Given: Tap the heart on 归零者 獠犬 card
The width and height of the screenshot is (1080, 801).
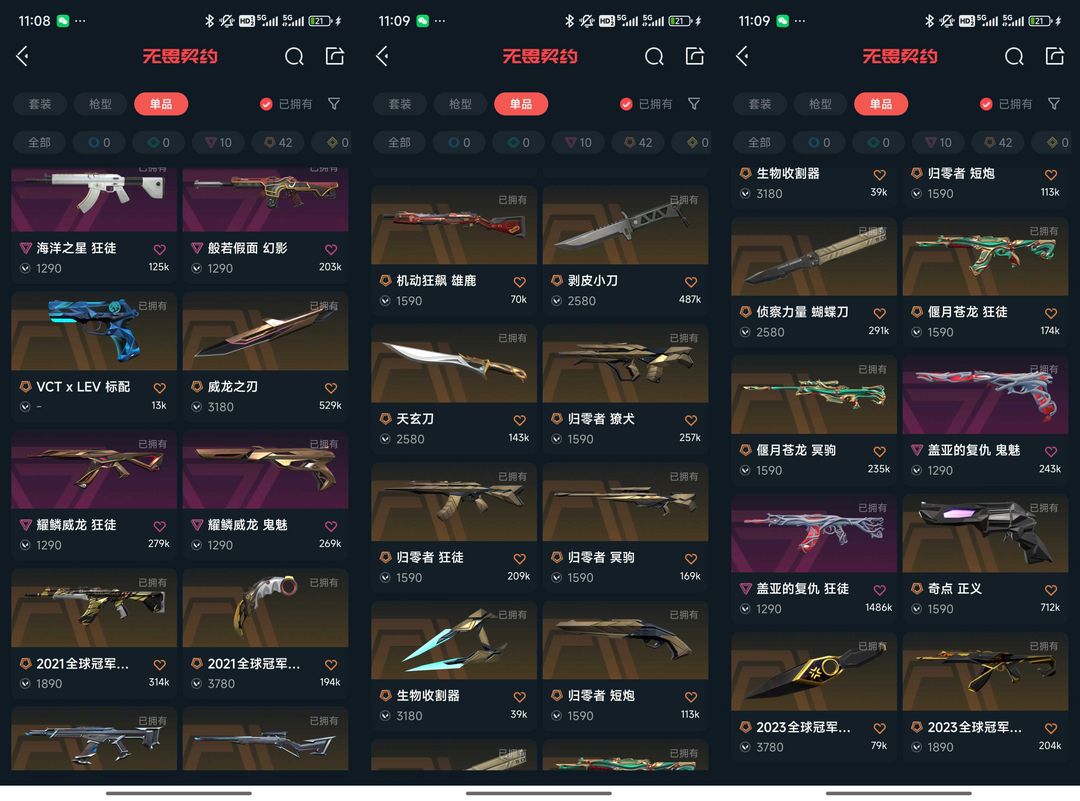Looking at the screenshot, I should point(692,420).
